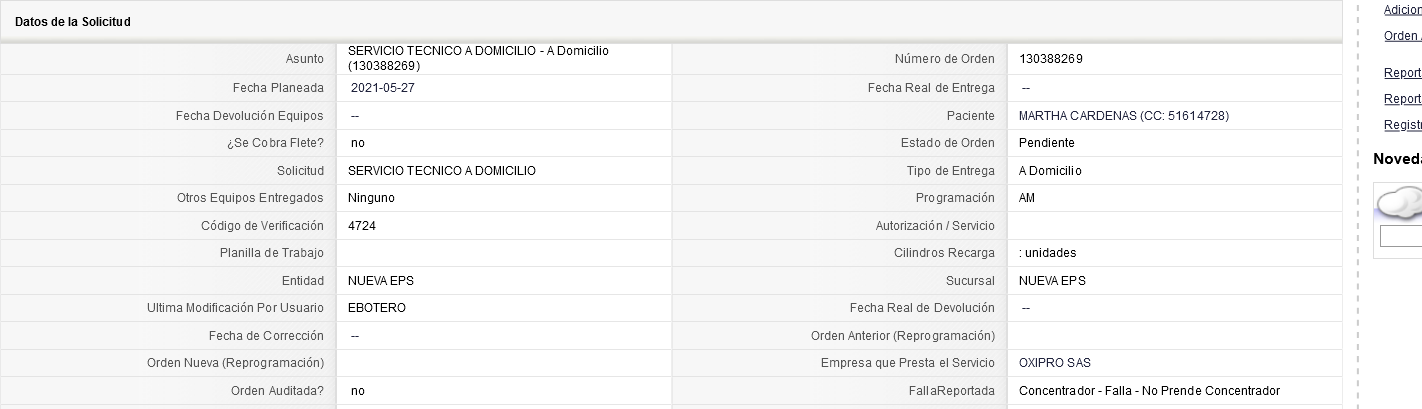Click the cloud icon under Novedades

tap(1400, 203)
